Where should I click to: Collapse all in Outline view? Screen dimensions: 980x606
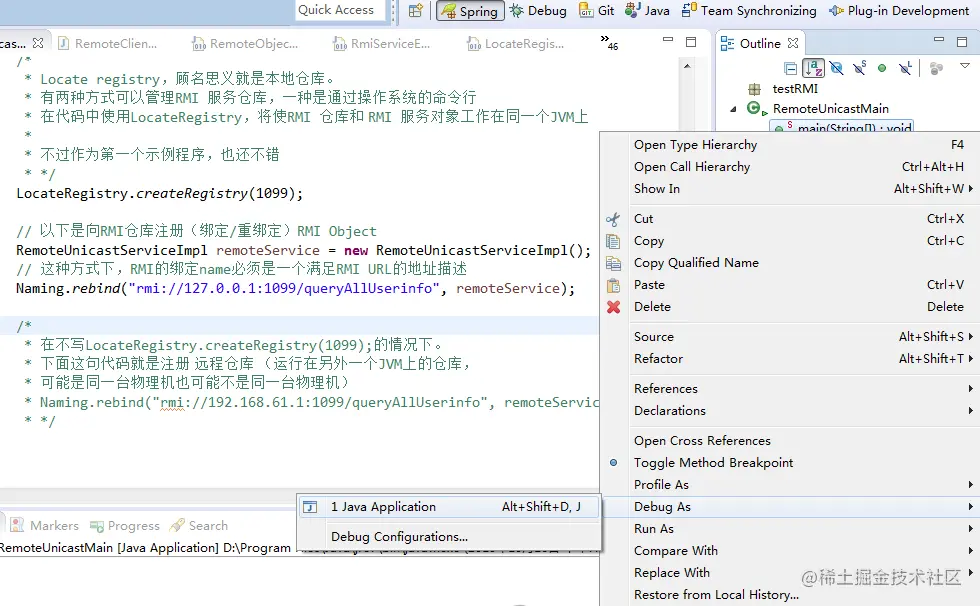tap(791, 68)
